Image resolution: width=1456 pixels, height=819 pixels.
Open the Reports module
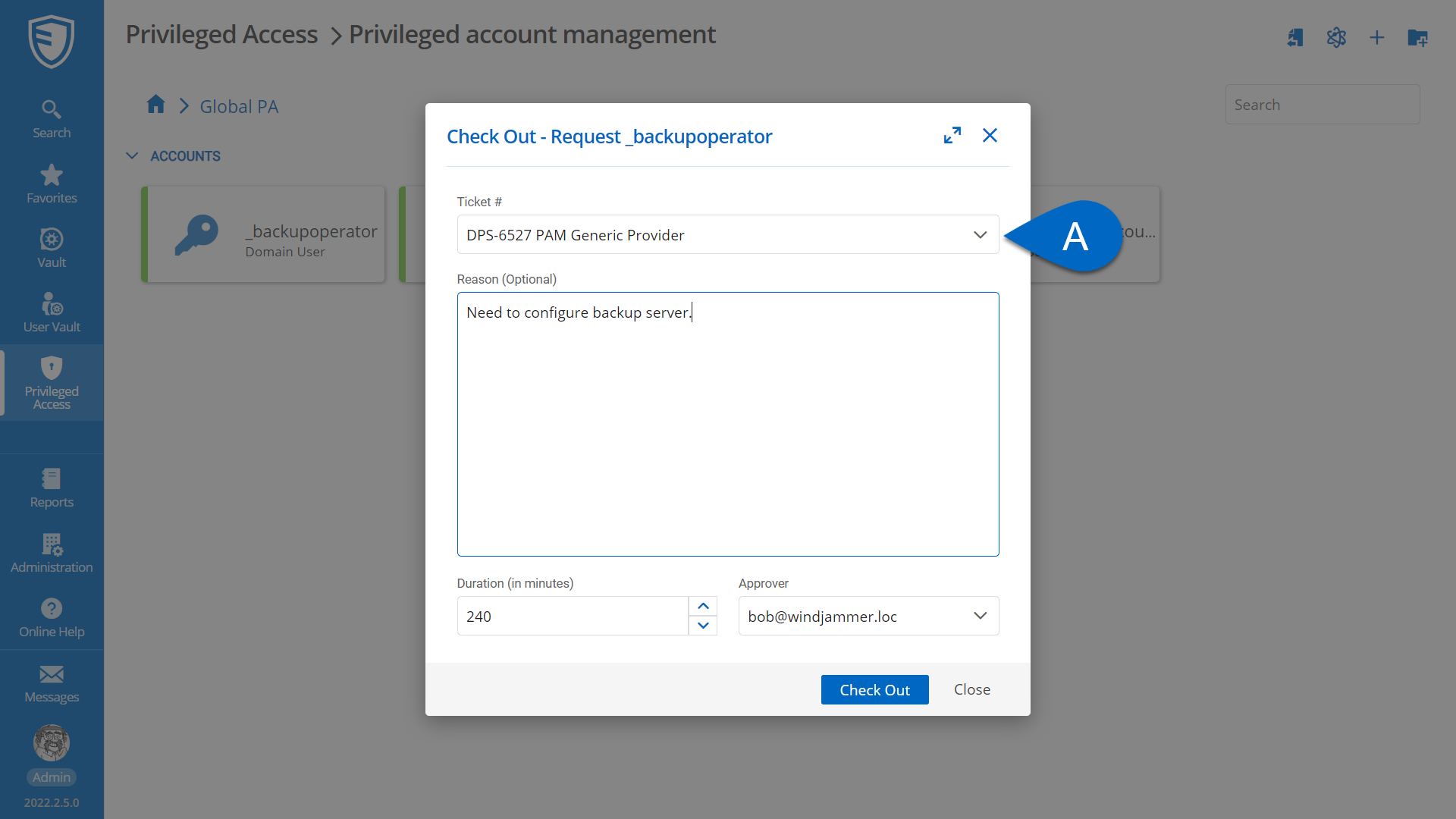[x=51, y=488]
